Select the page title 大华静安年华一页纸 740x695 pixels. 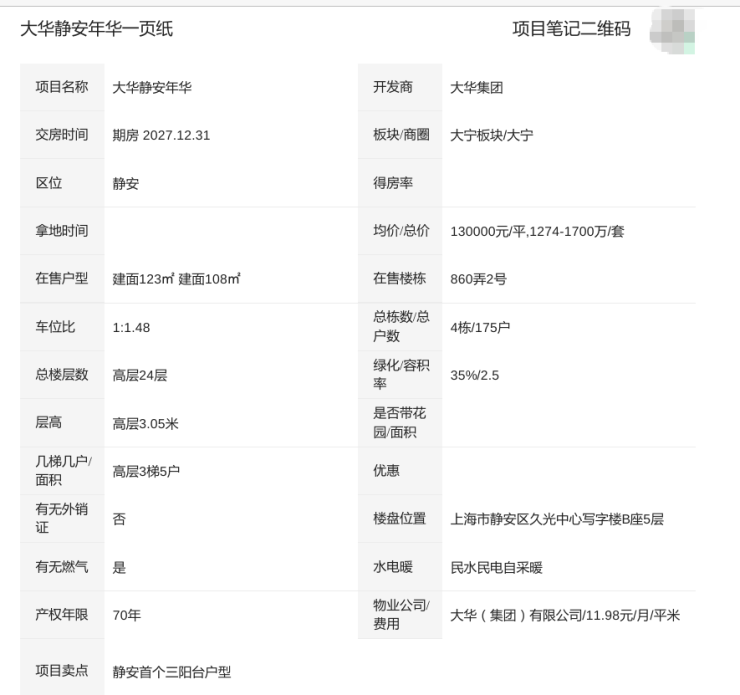pos(96,29)
